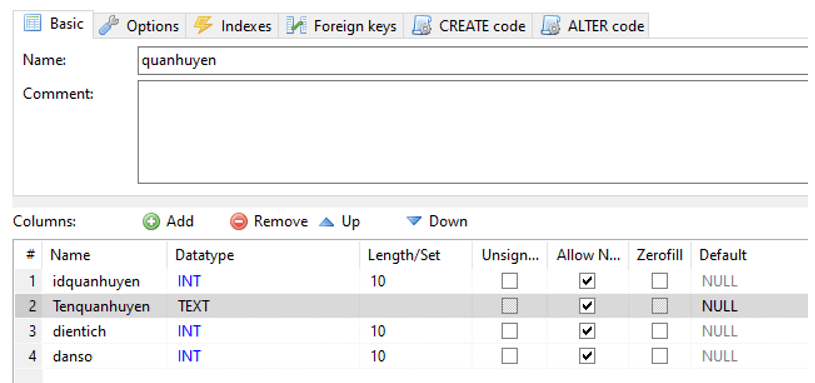Click the Foreign keys table icon

[x=296, y=25]
